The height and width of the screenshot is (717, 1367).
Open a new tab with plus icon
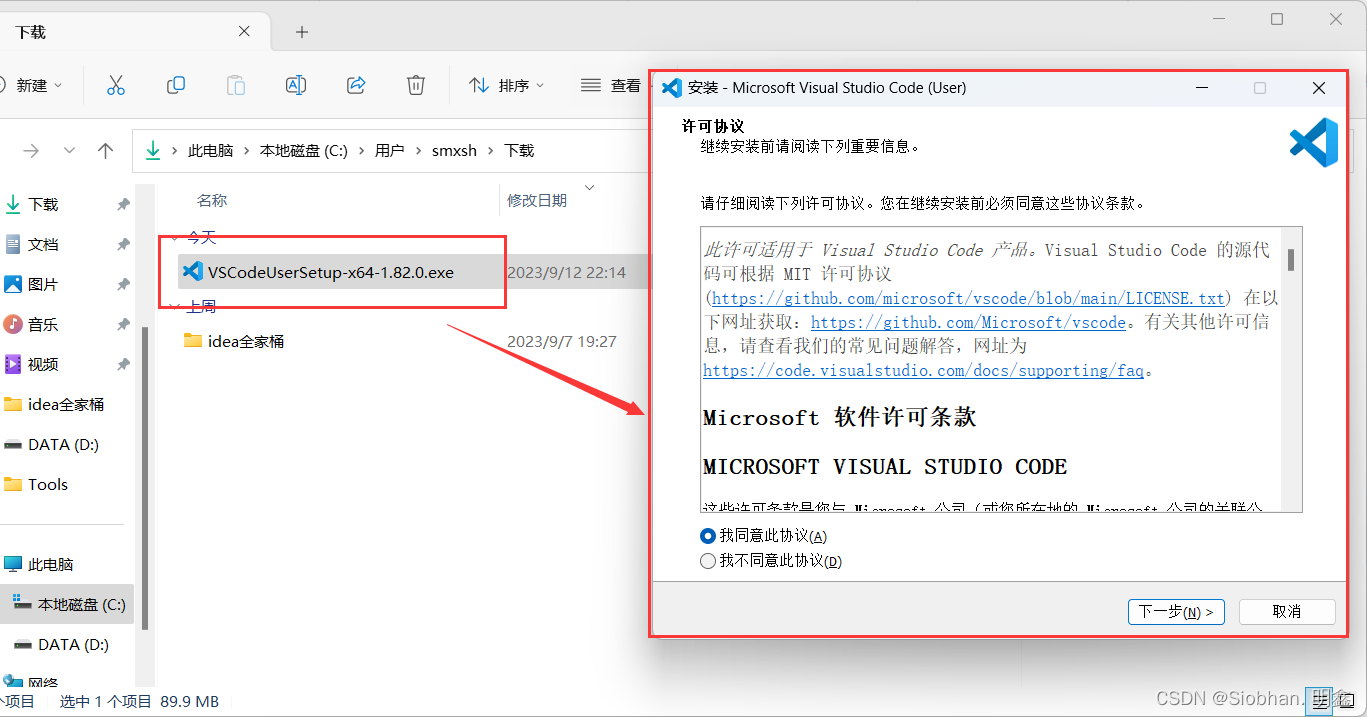pos(302,32)
